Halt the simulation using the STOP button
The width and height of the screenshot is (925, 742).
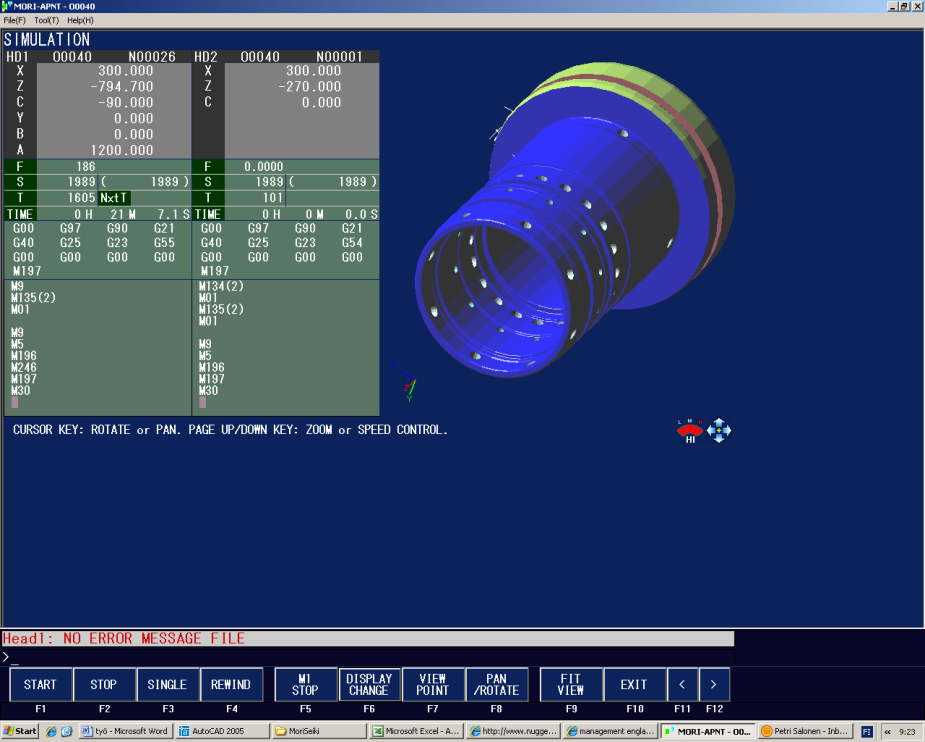coord(104,685)
